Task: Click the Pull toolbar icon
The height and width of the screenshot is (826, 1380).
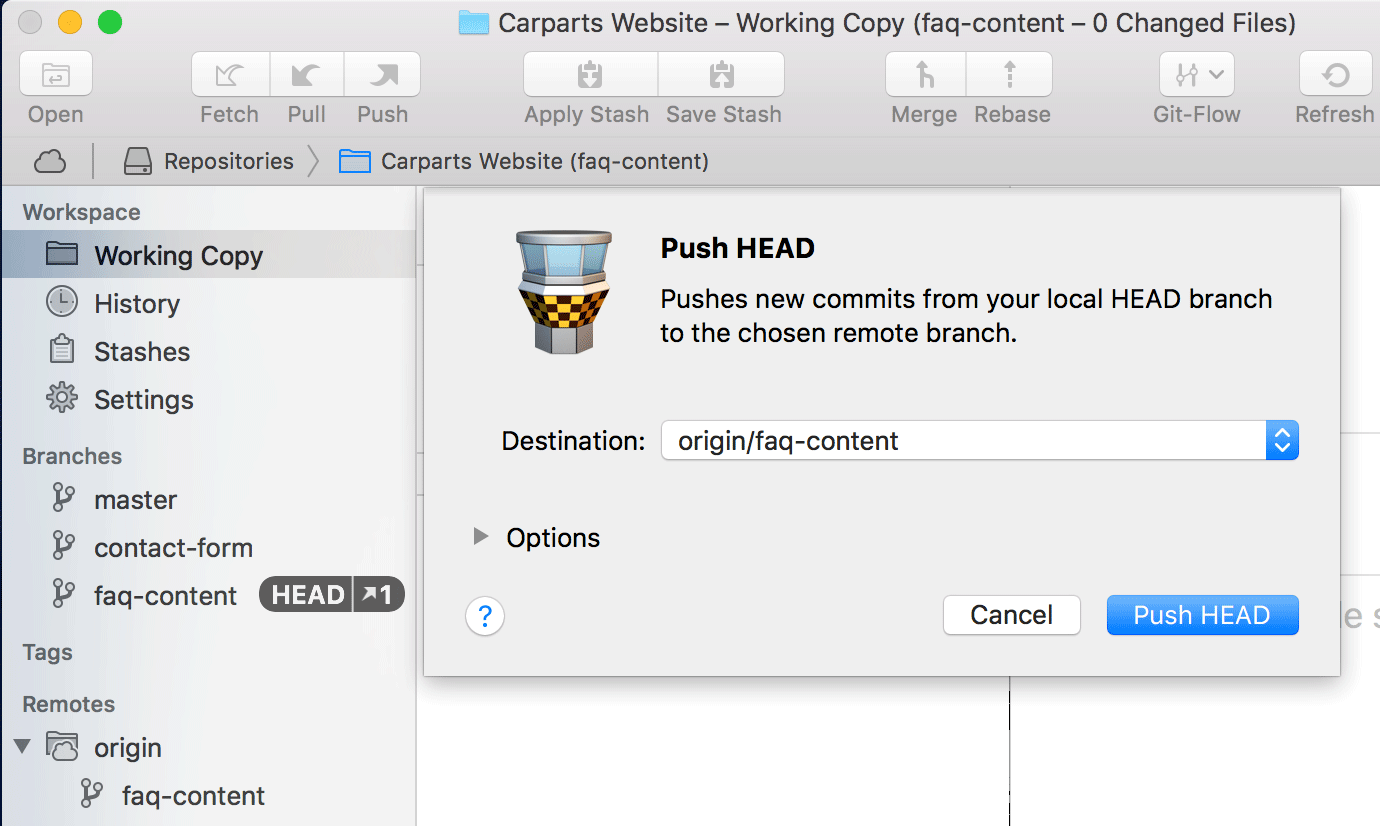Action: tap(306, 75)
